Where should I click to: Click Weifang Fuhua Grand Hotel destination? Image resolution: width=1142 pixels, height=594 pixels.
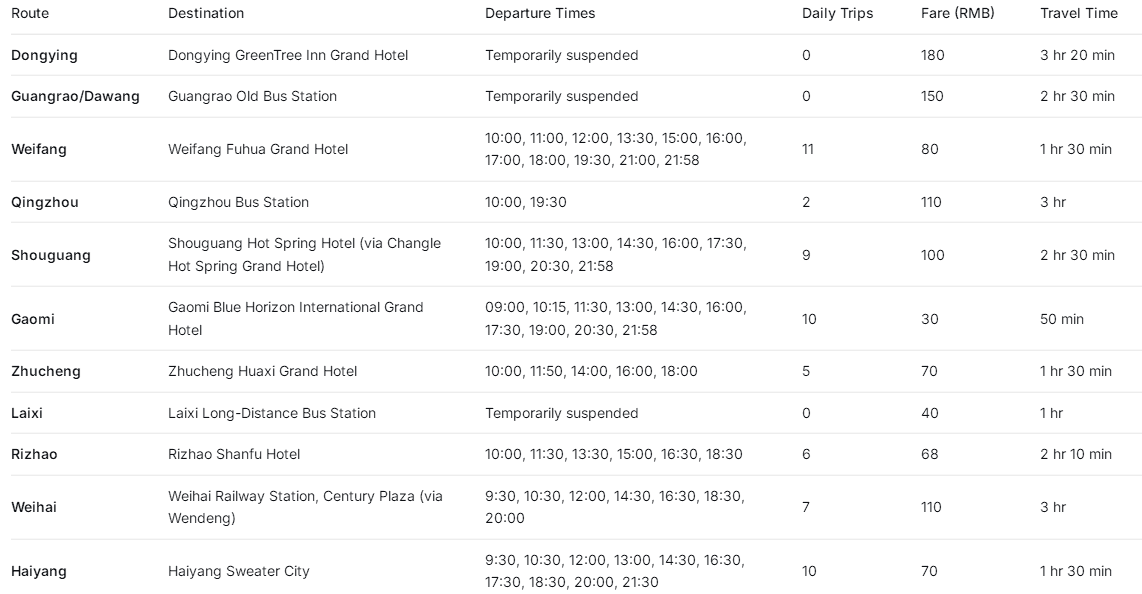tap(258, 149)
